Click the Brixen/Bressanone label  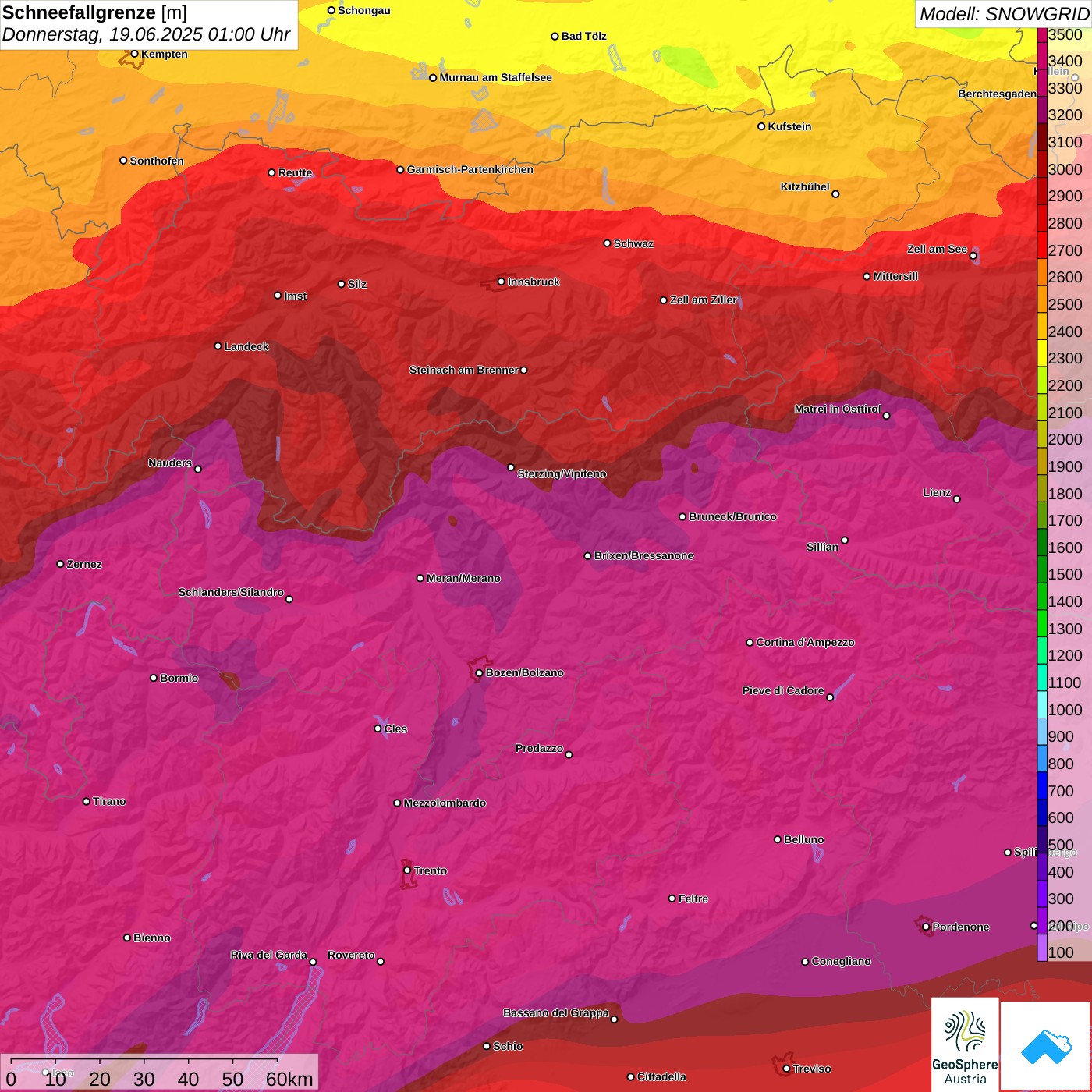point(643,555)
